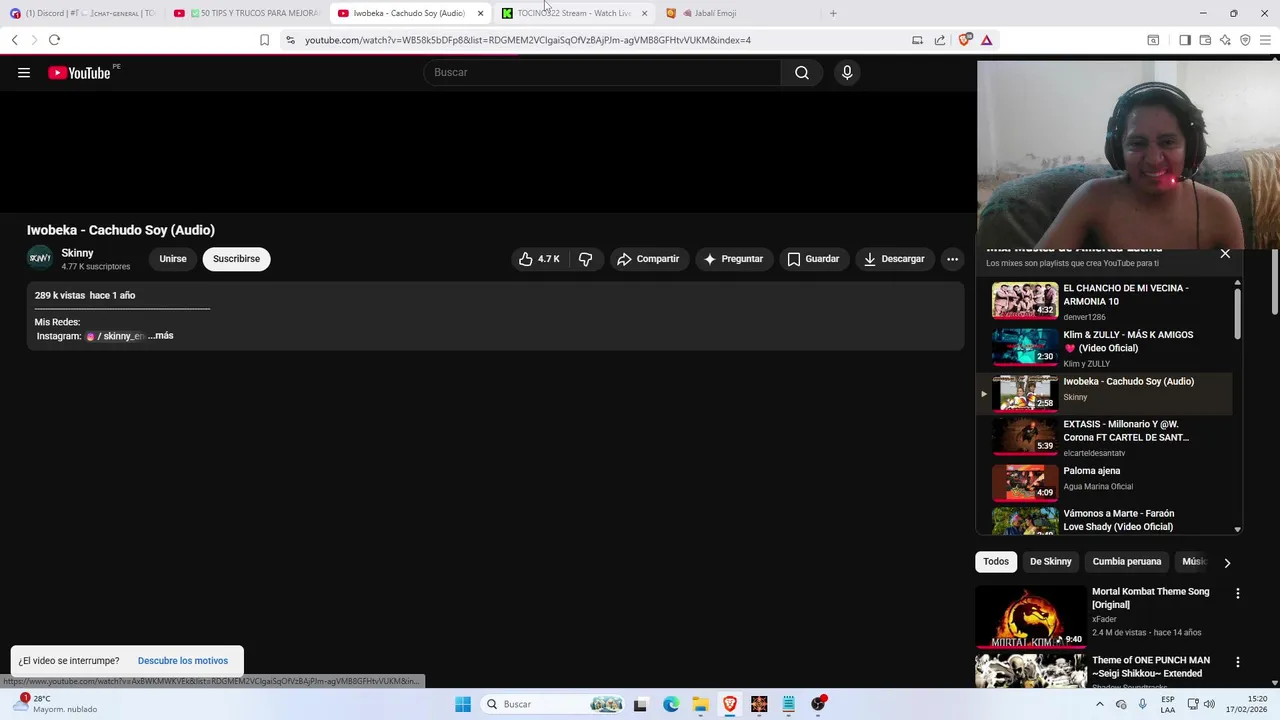Like the video with thumbs up
The image size is (1280, 720).
tap(538, 259)
